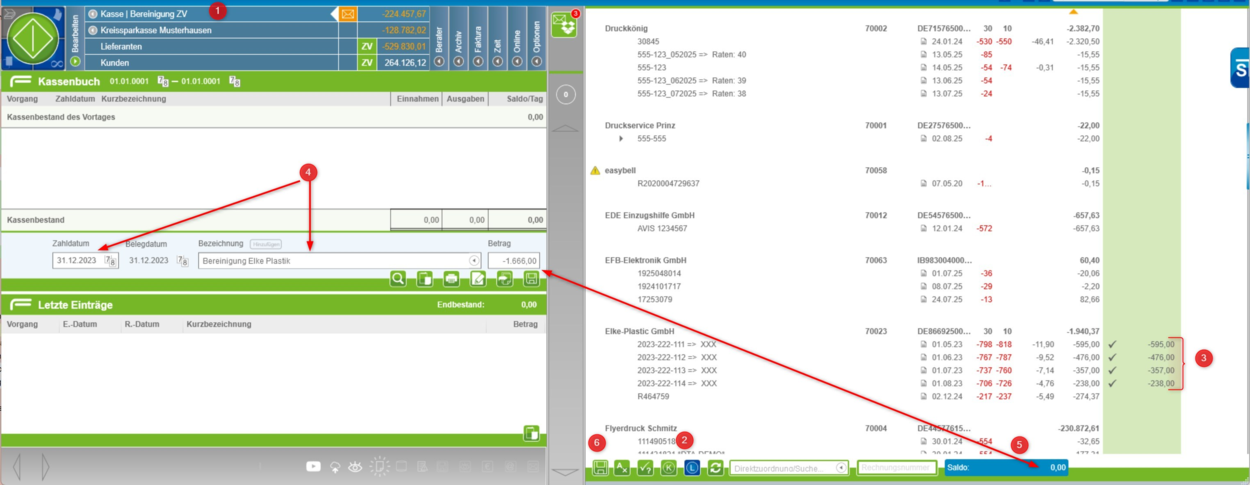
Task: Click the refresh arrows icon in the bottom toolbar
Action: [x=715, y=467]
